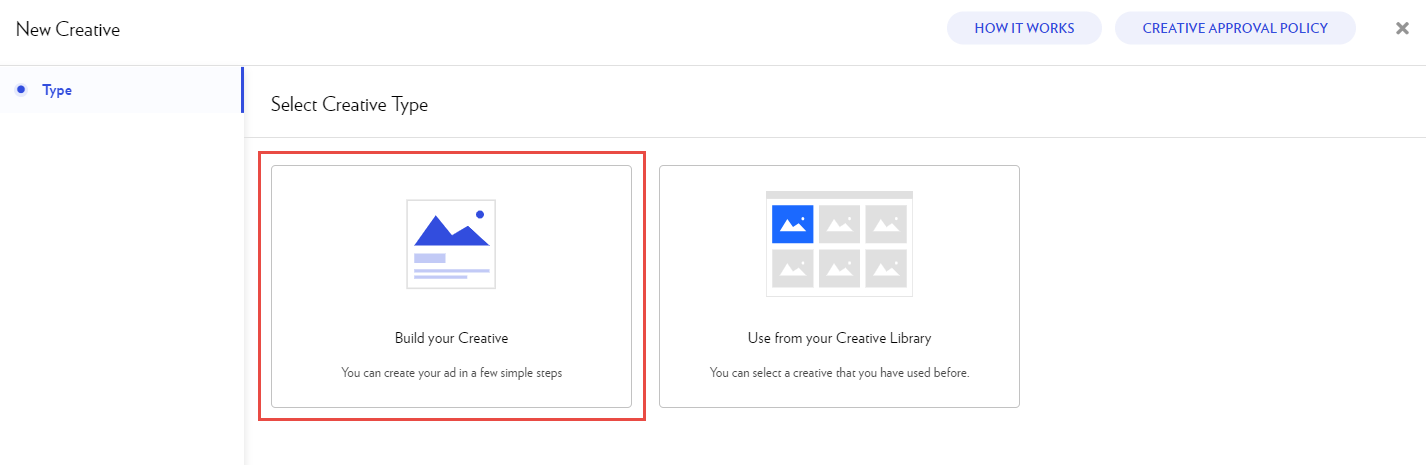This screenshot has height=465, width=1426.
Task: Click the blue highlighted thumbnail in library icon
Action: [x=792, y=224]
